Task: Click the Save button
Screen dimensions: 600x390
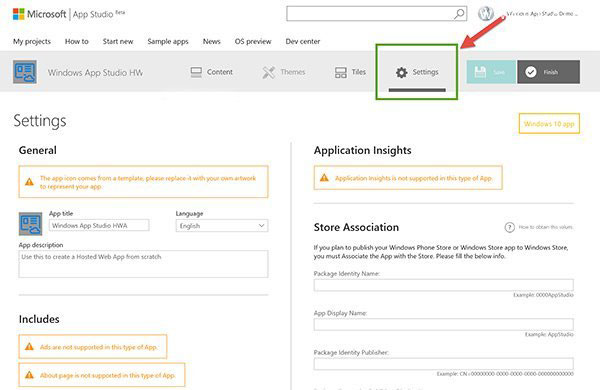Action: click(x=491, y=72)
